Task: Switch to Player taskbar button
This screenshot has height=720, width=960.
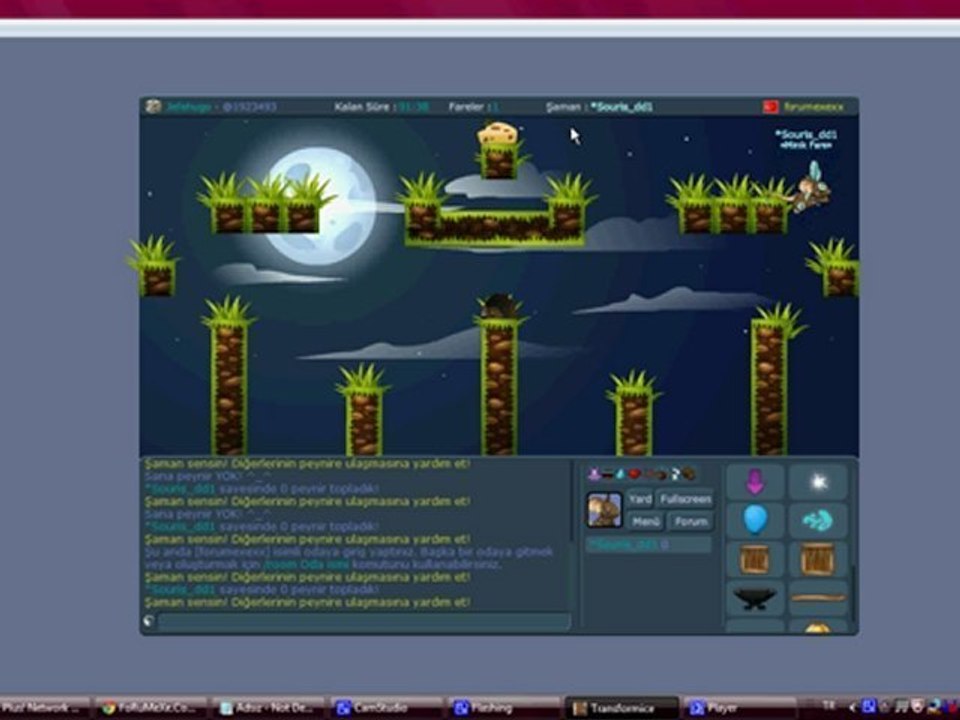Action: (739, 708)
